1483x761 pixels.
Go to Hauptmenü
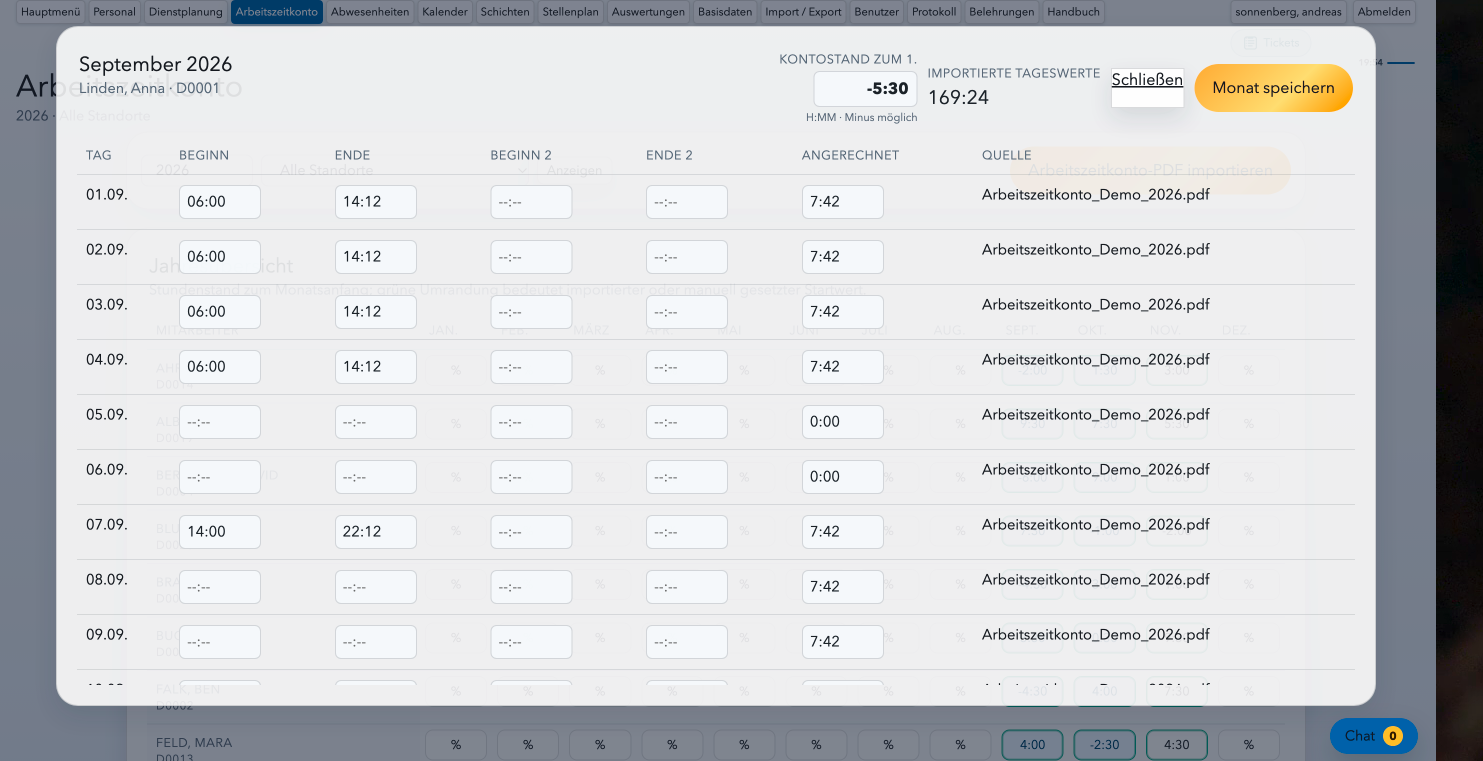(51, 12)
